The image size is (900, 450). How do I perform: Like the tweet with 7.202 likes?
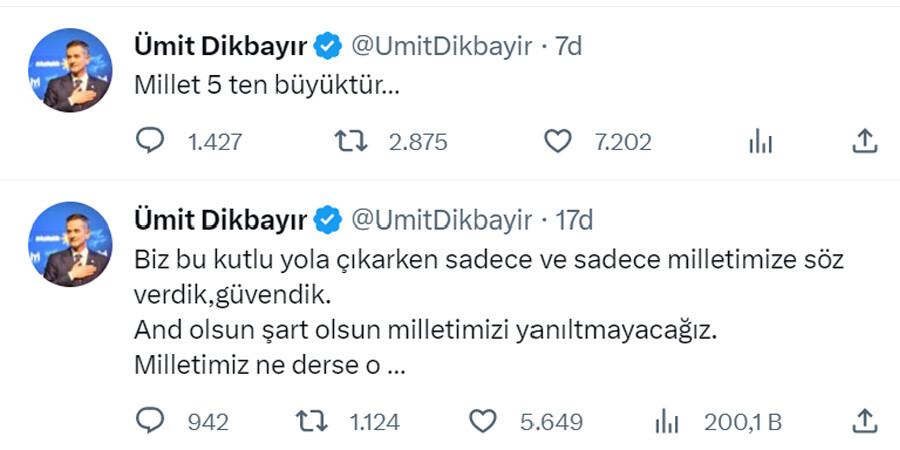click(x=557, y=142)
